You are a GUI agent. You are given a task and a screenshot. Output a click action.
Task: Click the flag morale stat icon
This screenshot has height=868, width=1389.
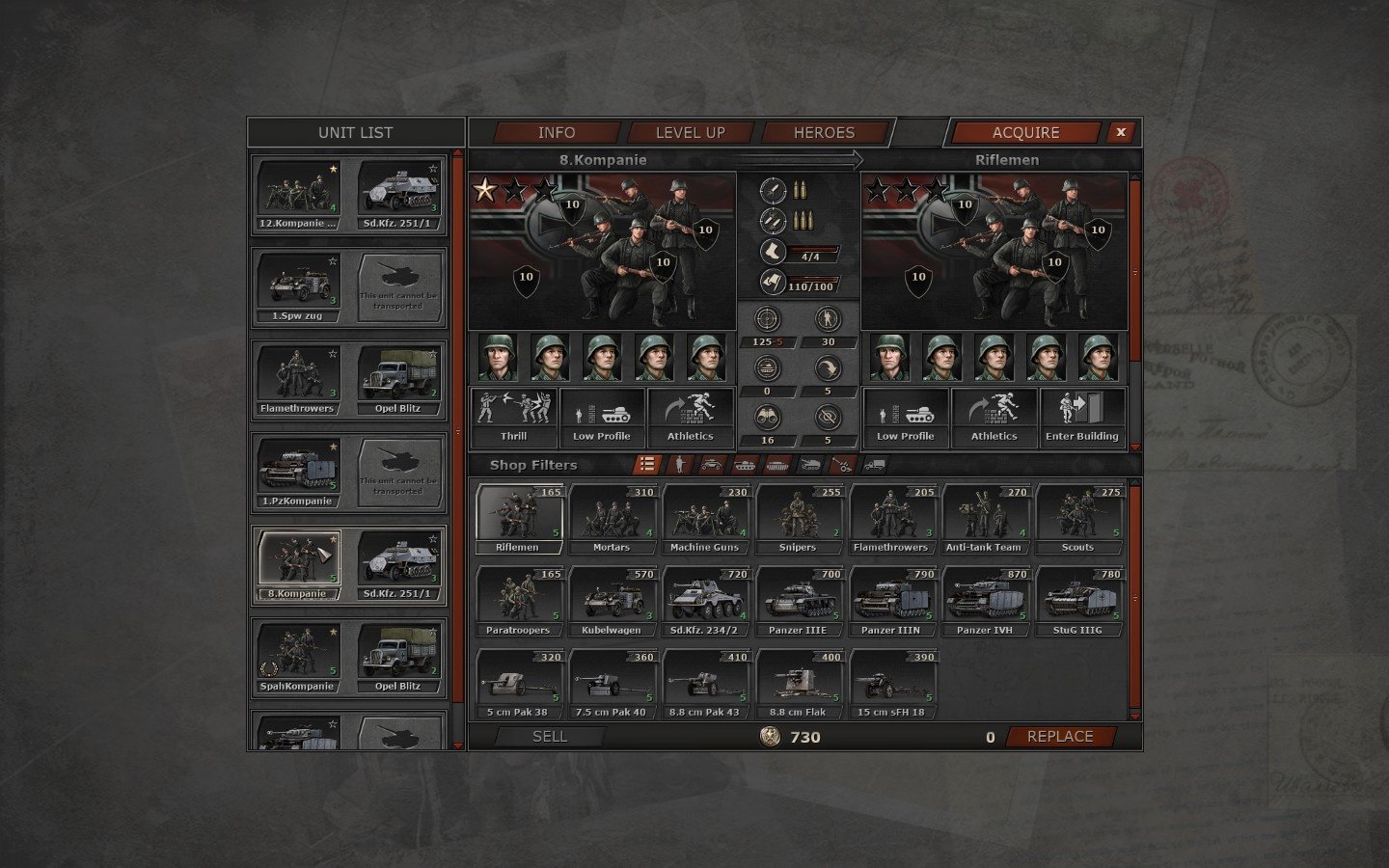click(x=773, y=284)
